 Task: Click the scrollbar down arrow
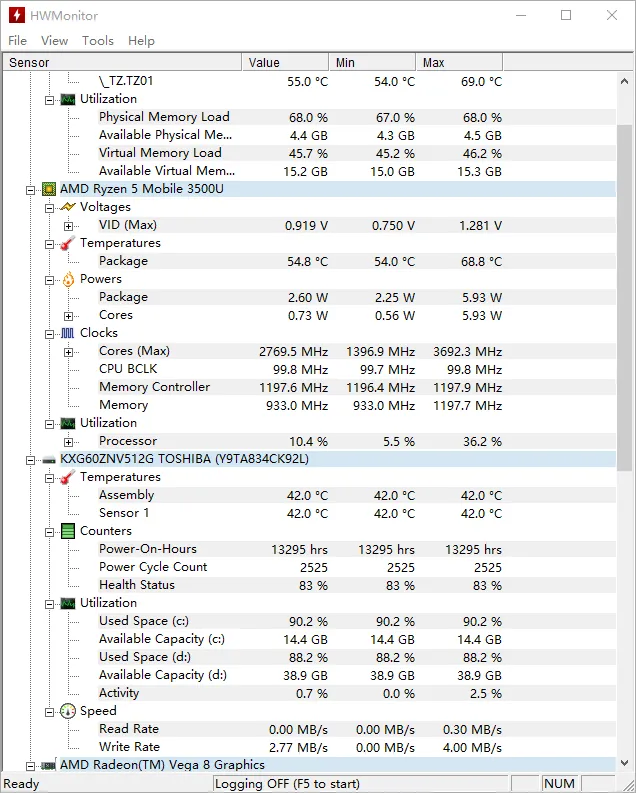point(624,762)
